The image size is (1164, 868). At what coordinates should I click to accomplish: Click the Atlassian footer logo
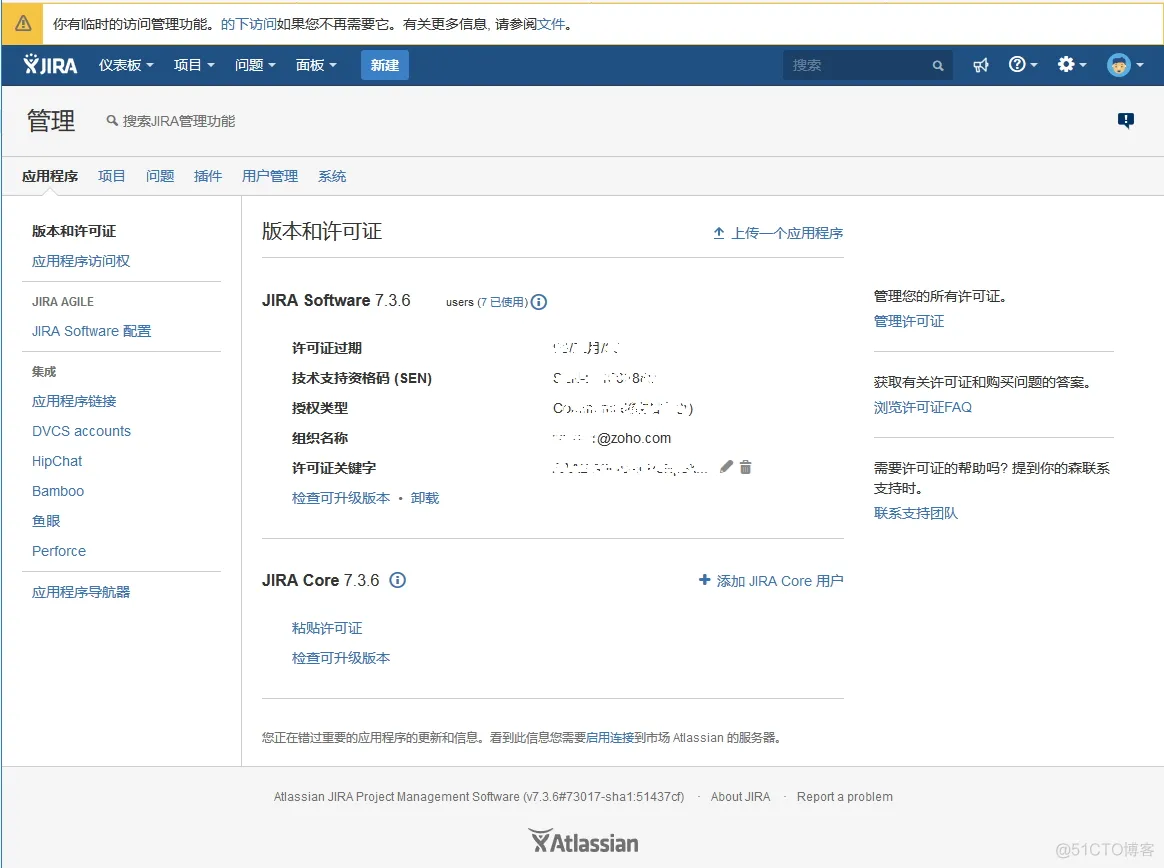point(583,841)
